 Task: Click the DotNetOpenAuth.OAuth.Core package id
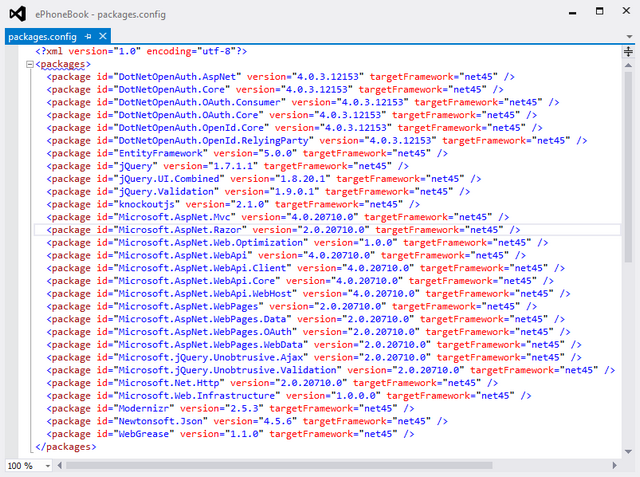tap(188, 115)
